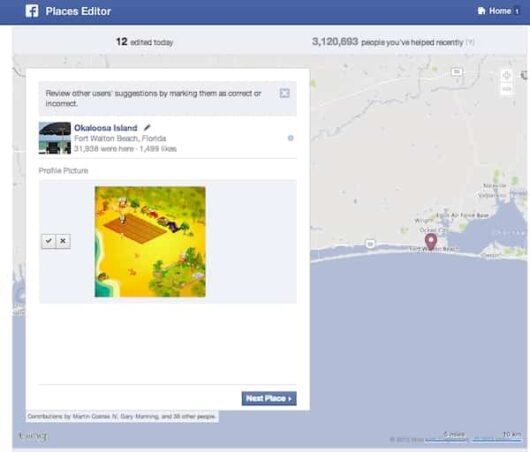530x452 pixels.
Task: Open the help question mark beside people helped
Action: [470, 43]
